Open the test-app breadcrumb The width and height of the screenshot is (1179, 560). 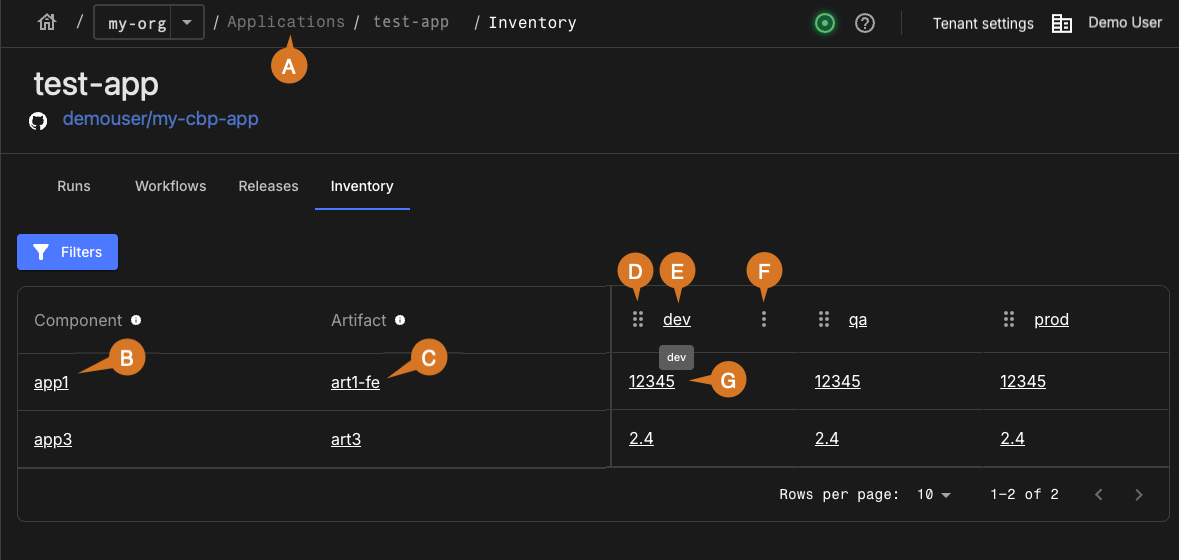[x=411, y=23]
